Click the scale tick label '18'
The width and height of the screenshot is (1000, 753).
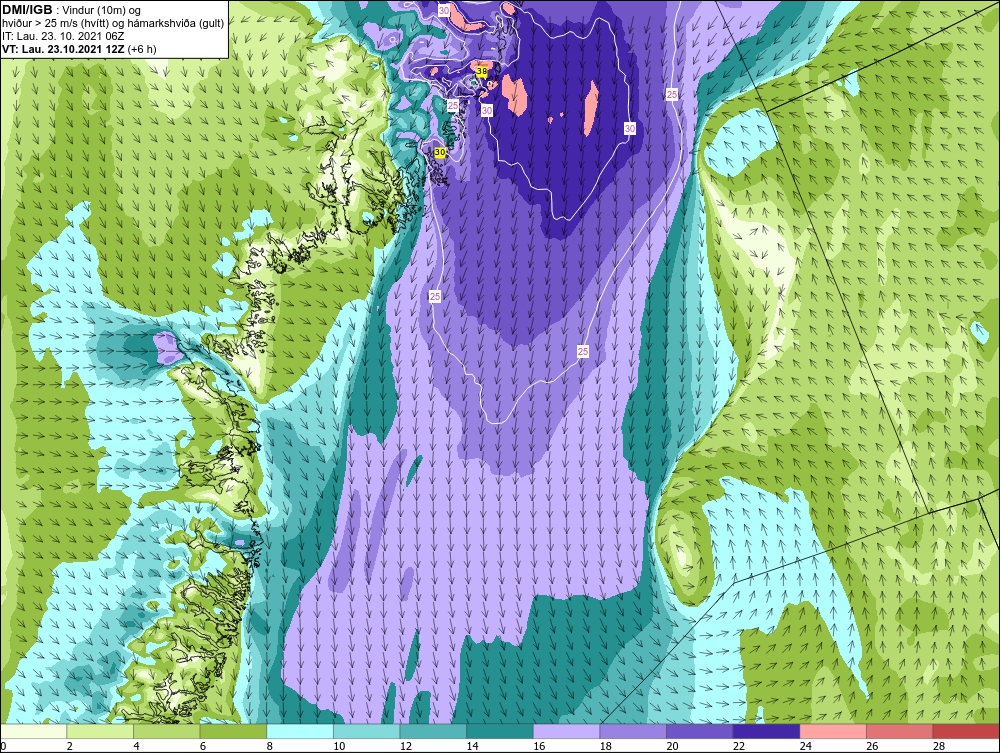pyautogui.click(x=605, y=746)
